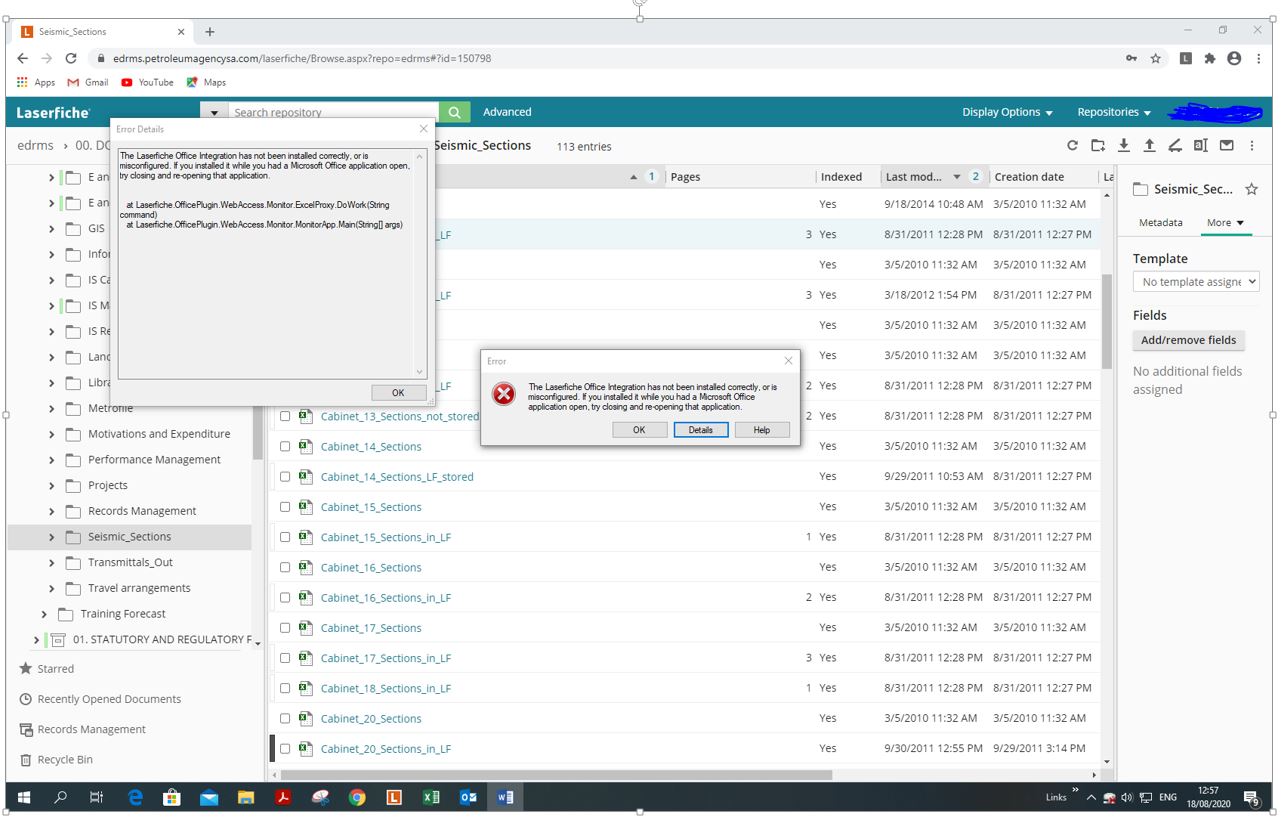Image resolution: width=1284 pixels, height=819 pixels.
Task: Open the Display Options dropdown
Action: coord(1007,112)
